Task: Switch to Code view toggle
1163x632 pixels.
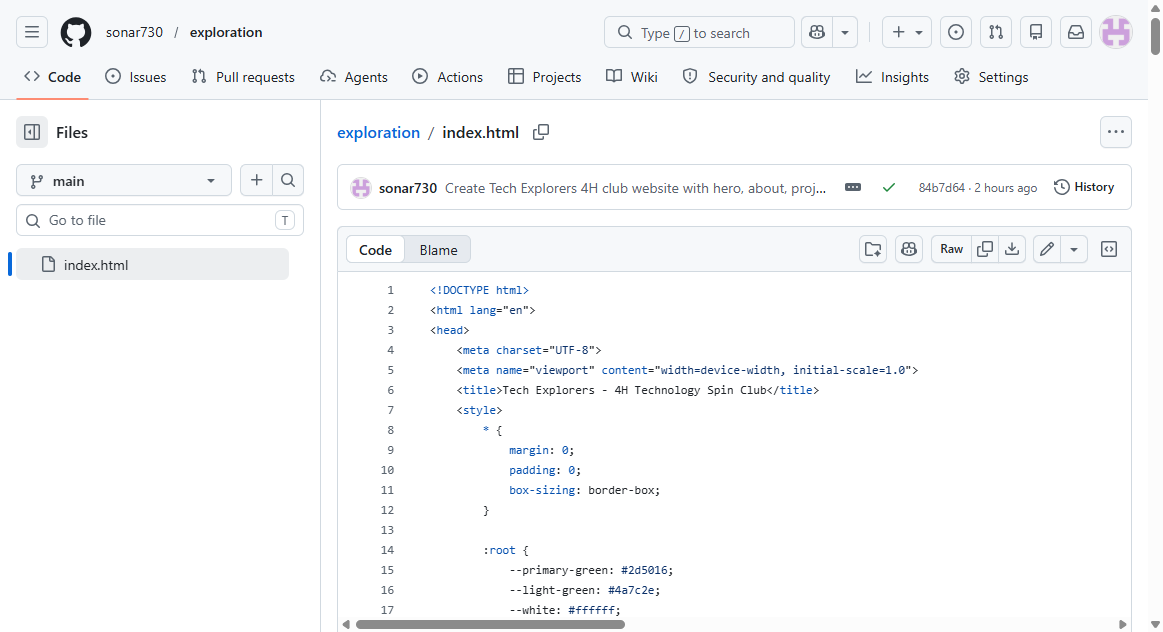Action: 375,250
